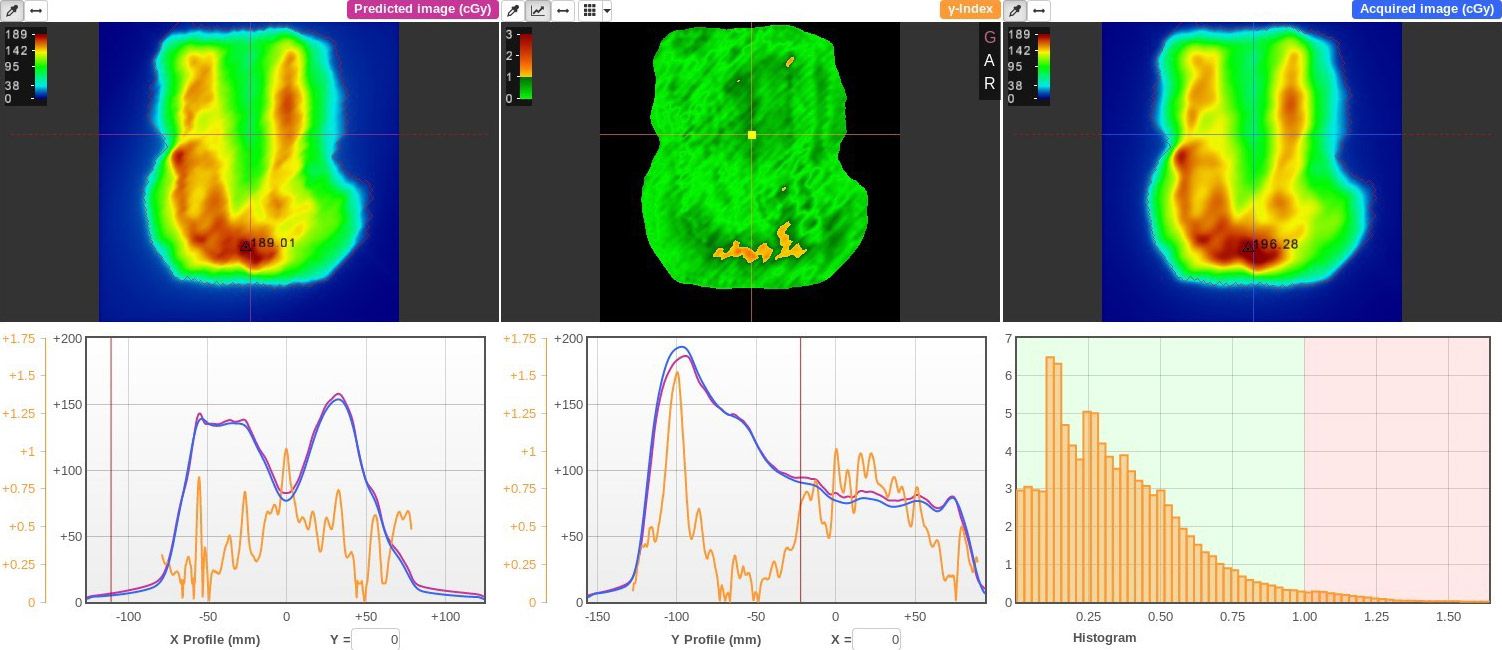Select eyedropper tool in Acquired image panel

(x=1015, y=10)
